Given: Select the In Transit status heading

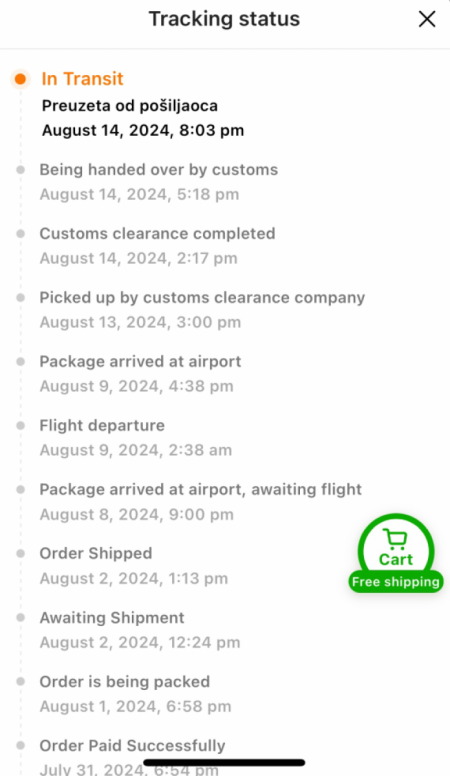Looking at the screenshot, I should 82,79.
